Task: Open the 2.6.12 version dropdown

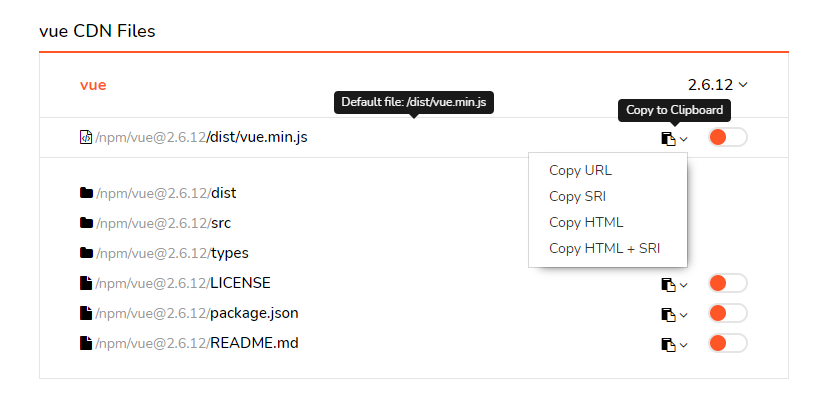Action: point(718,85)
